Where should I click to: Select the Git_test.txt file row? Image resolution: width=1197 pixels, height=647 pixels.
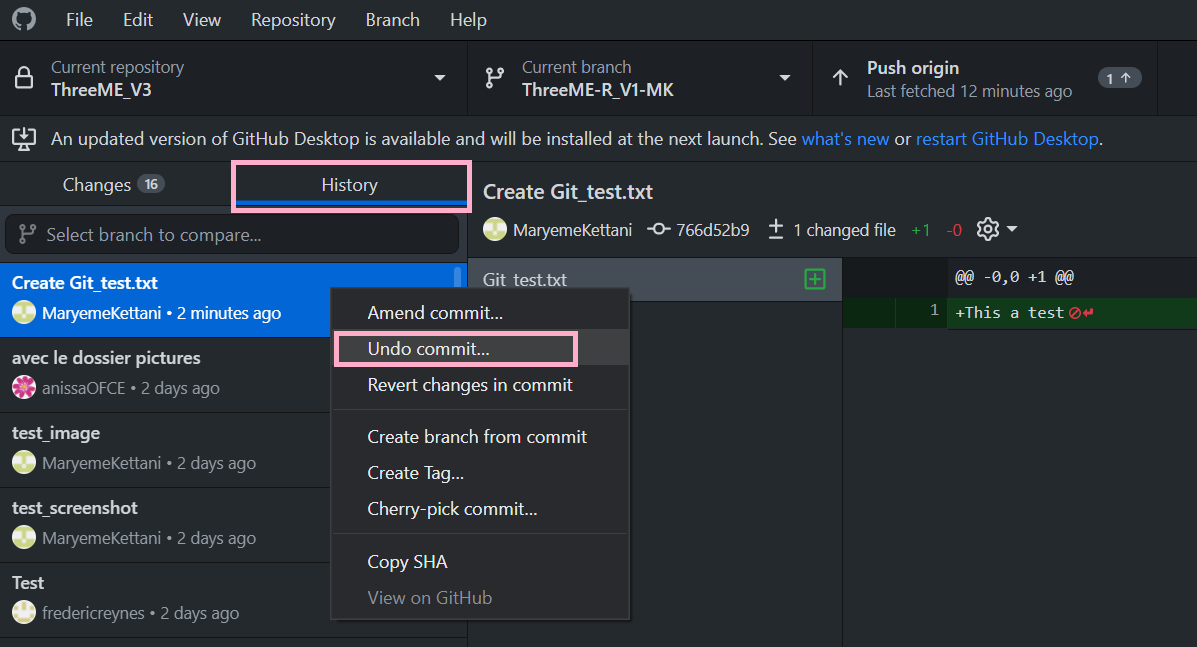pos(655,278)
